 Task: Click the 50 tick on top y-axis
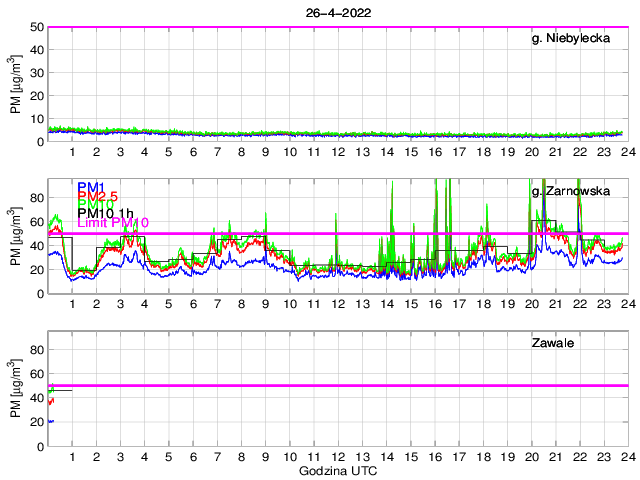38,27
